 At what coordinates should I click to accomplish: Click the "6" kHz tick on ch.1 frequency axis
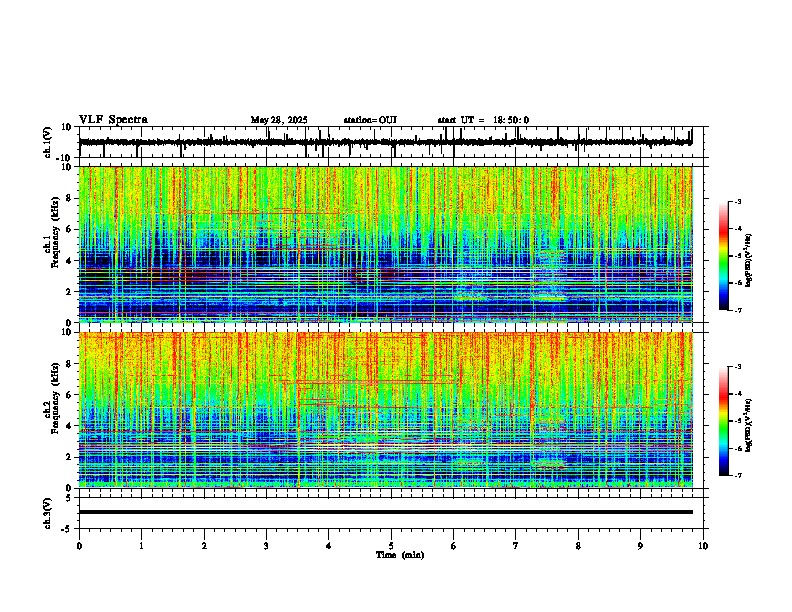pos(70,229)
